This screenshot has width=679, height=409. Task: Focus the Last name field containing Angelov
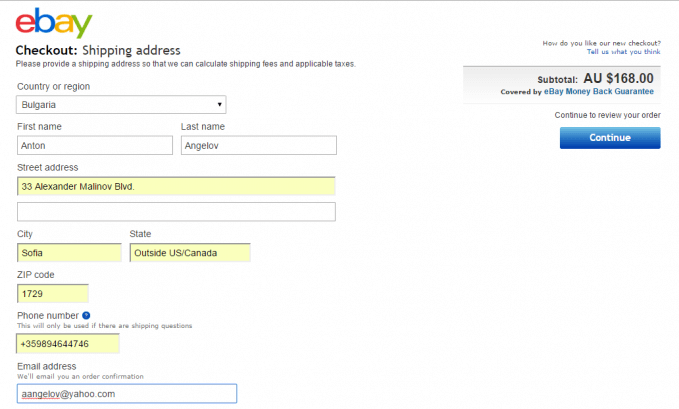click(258, 145)
